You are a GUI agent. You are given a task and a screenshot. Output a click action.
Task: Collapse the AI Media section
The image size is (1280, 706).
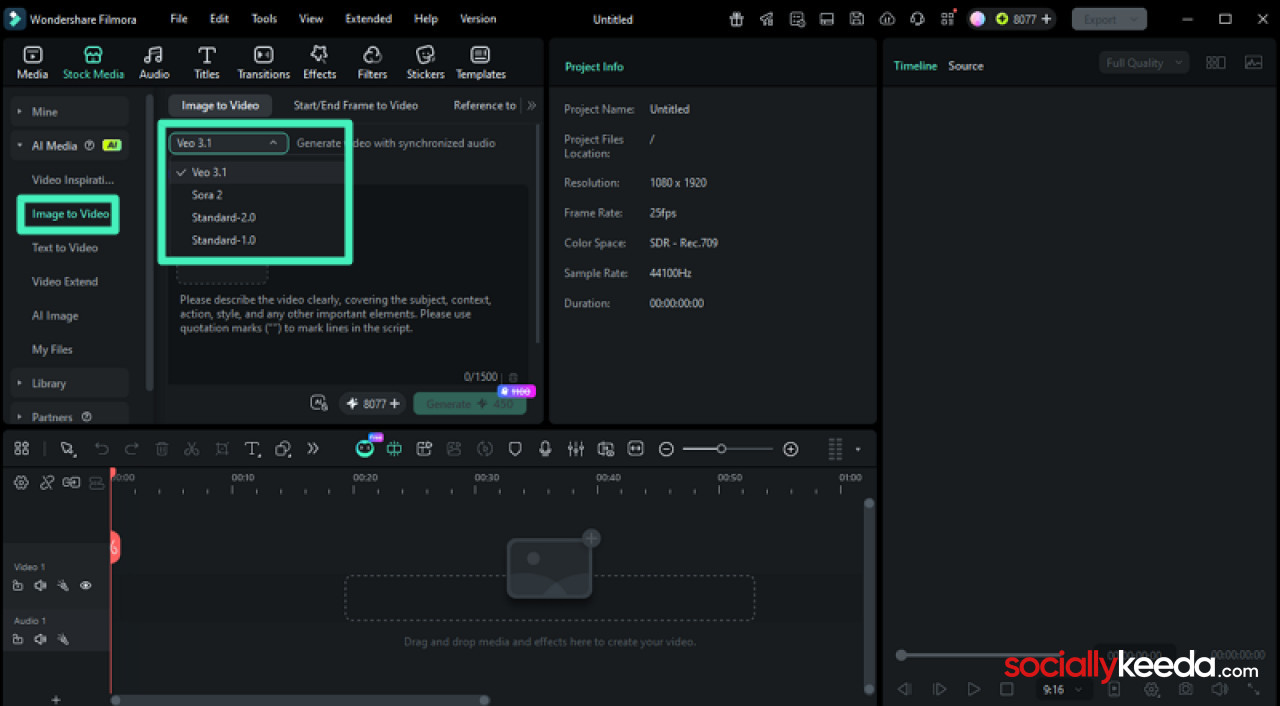70,145
